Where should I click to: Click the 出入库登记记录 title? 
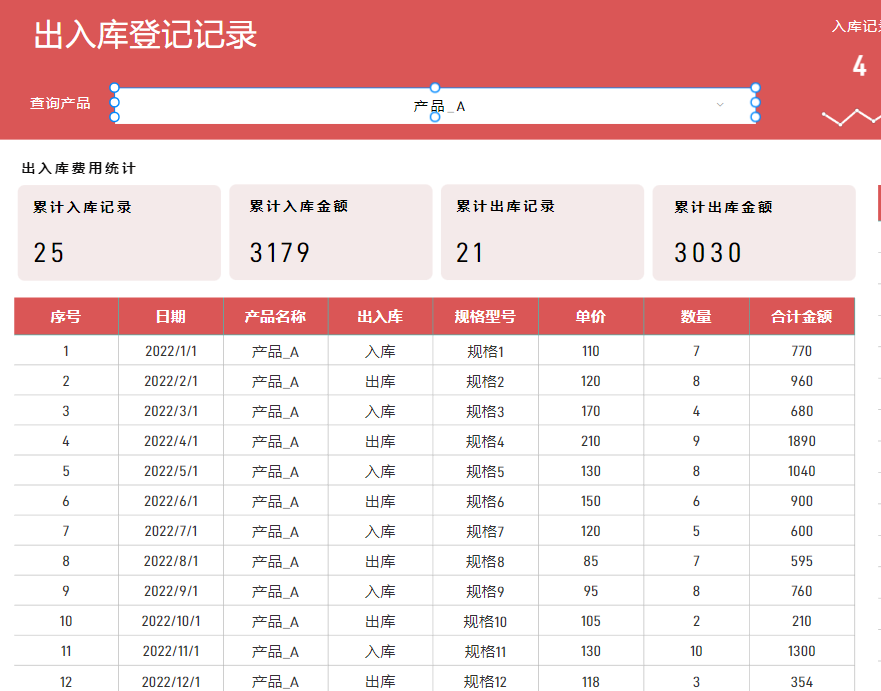pyautogui.click(x=146, y=35)
